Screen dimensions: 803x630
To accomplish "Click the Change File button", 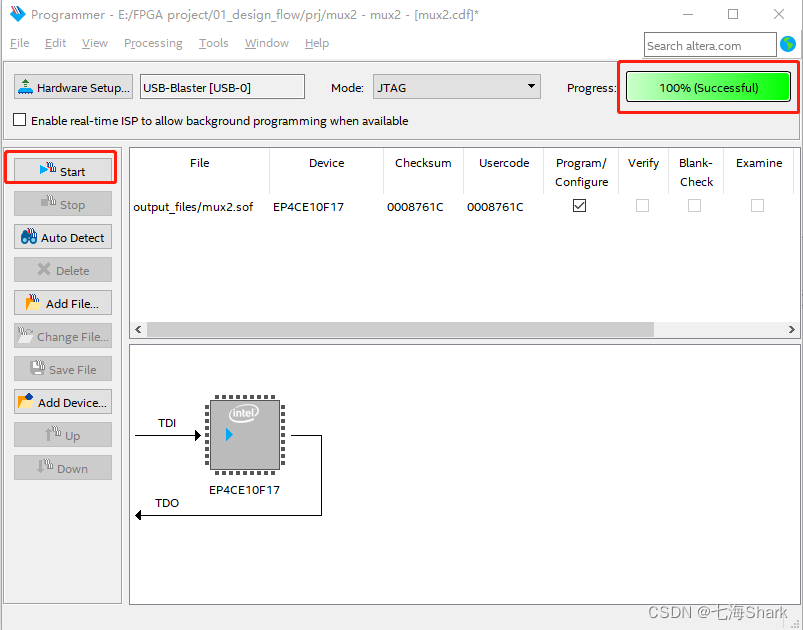I will pyautogui.click(x=62, y=336).
